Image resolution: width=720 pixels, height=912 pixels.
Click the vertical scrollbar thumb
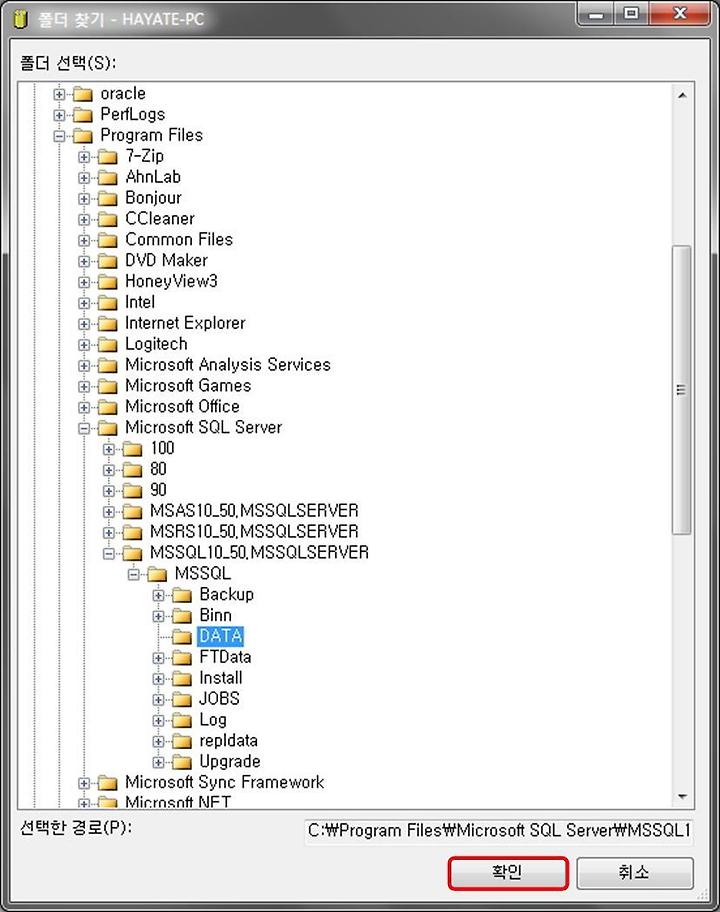coord(682,390)
